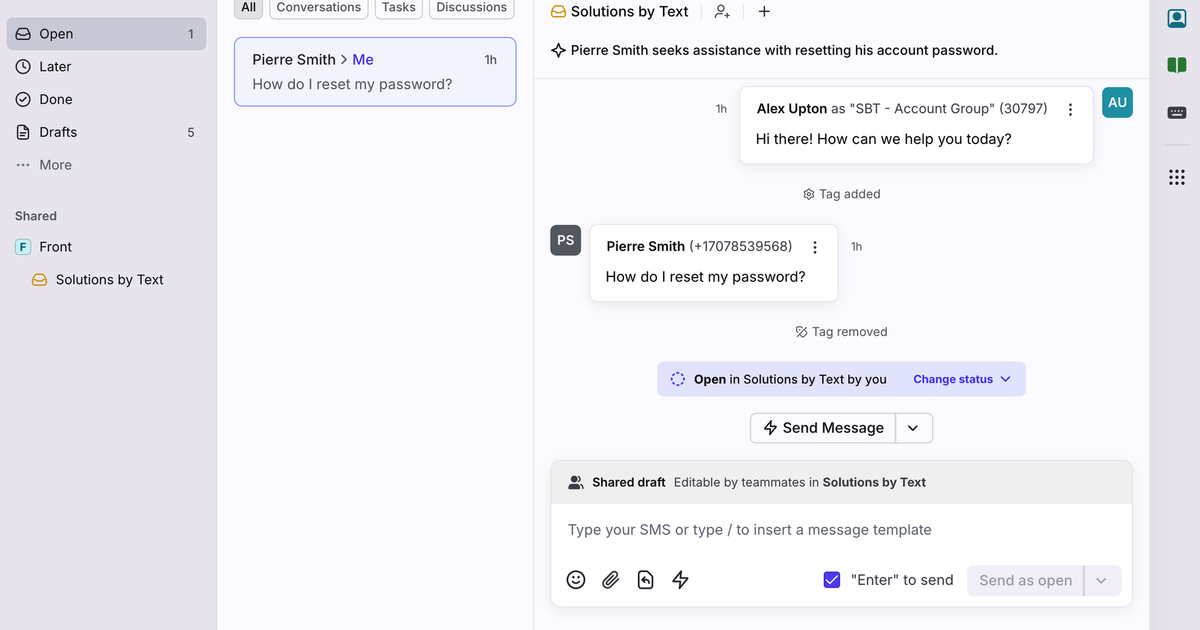
Task: Expand the Send as open dropdown arrow
Action: click(1102, 580)
